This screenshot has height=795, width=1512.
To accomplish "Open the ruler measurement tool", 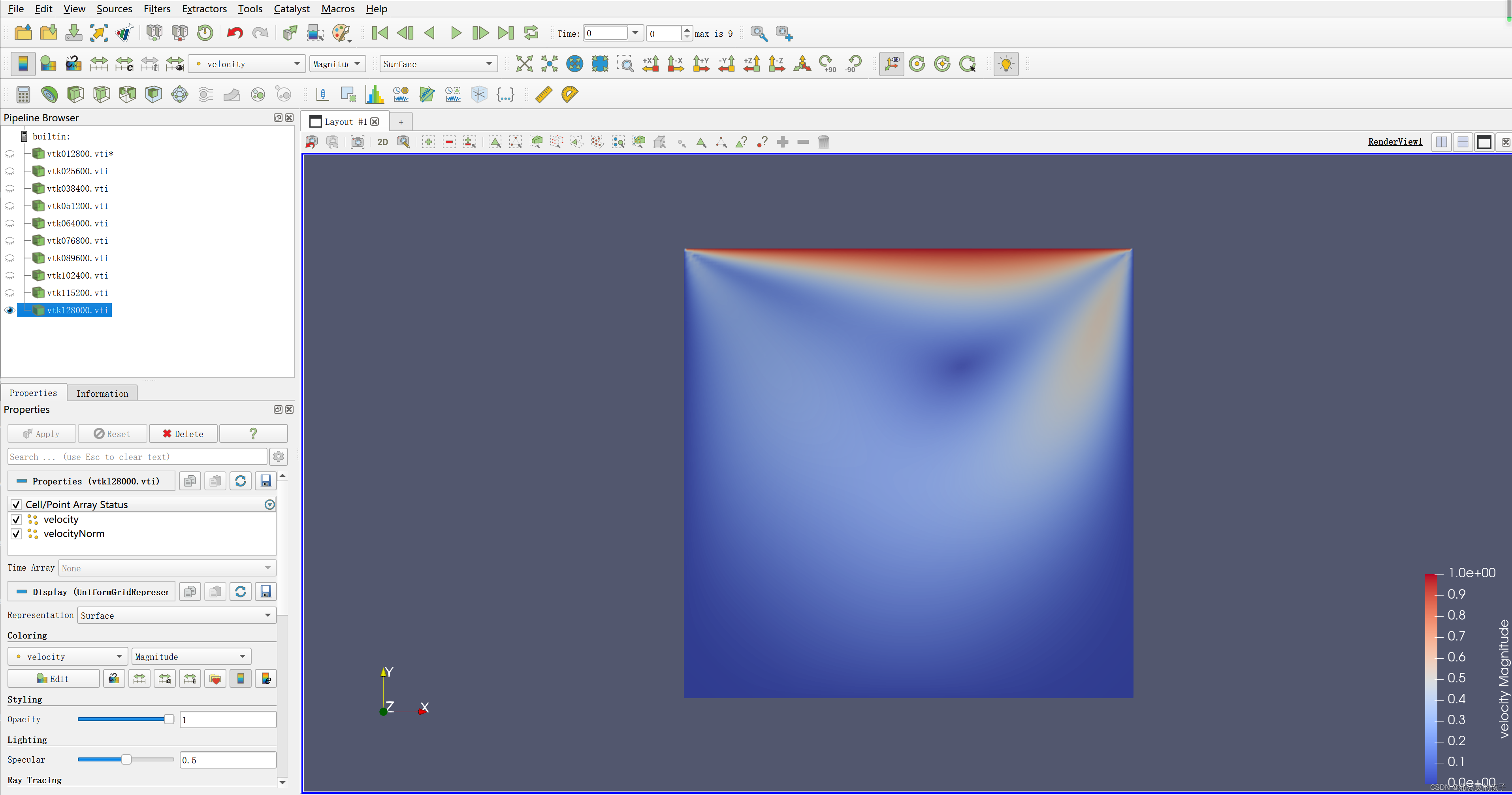I will [x=544, y=94].
